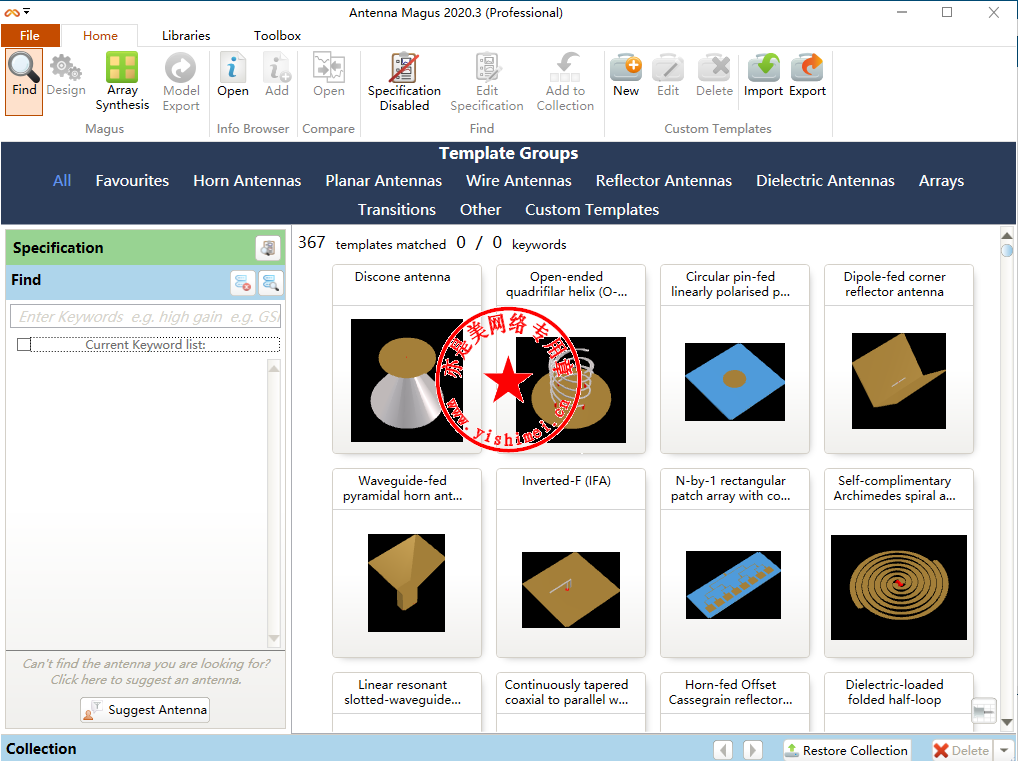1018x761 pixels.
Task: Click the keyword list scroll-down arrow
Action: point(274,639)
